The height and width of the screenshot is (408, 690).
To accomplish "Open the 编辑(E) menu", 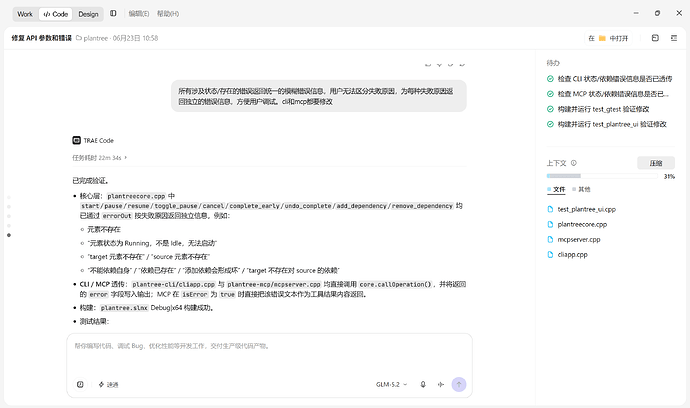I will click(x=139, y=14).
